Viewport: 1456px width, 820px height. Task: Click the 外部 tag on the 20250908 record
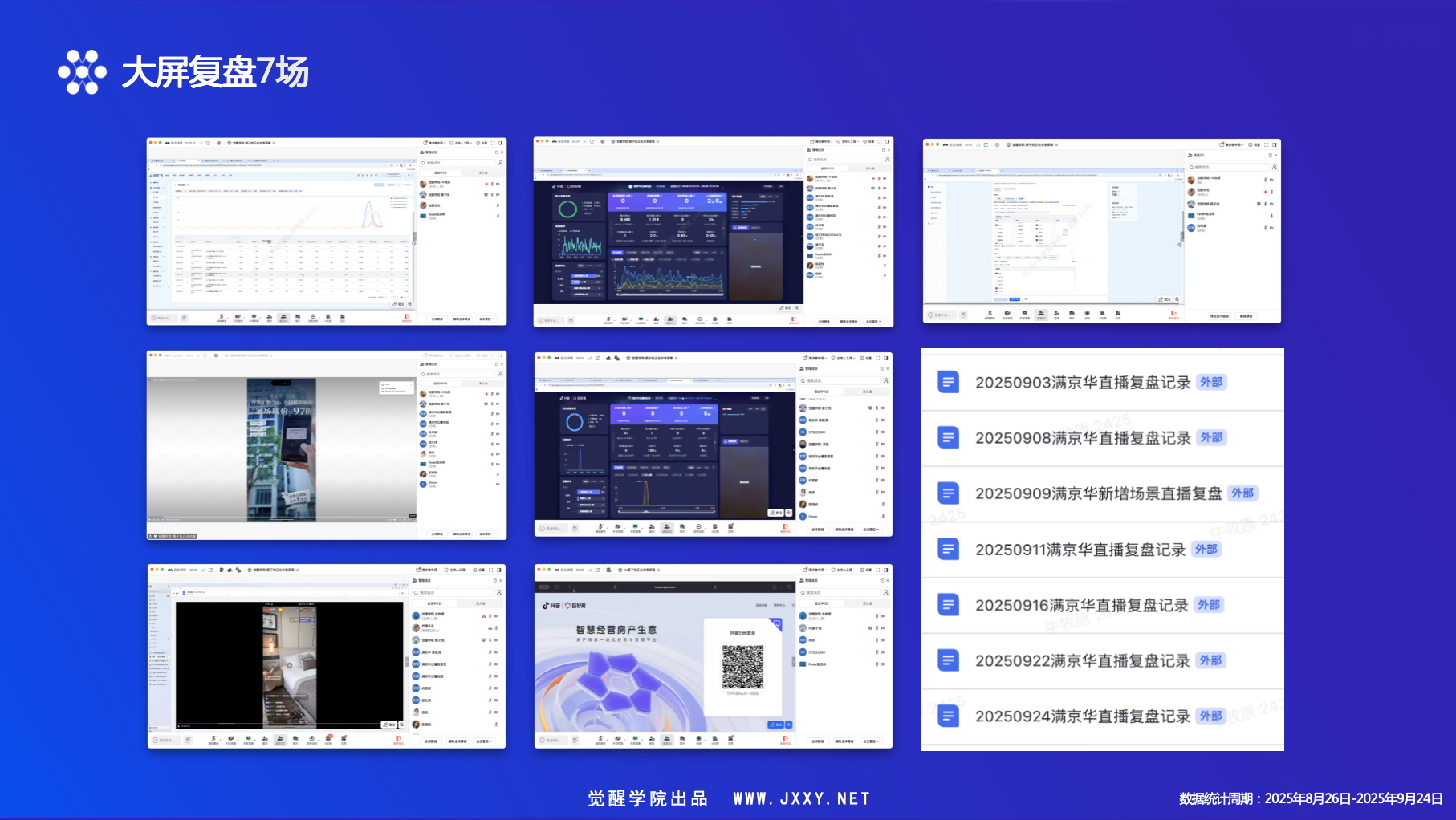1211,437
